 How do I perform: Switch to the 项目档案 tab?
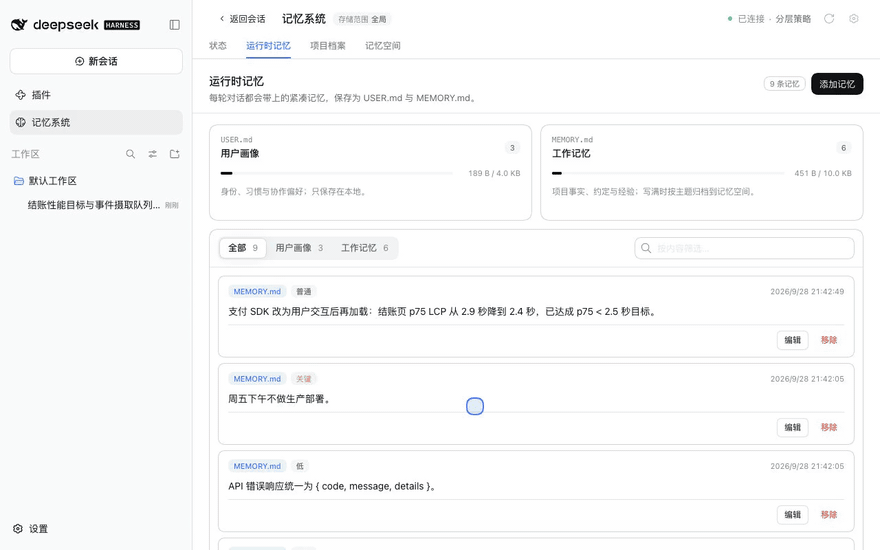[x=328, y=46]
